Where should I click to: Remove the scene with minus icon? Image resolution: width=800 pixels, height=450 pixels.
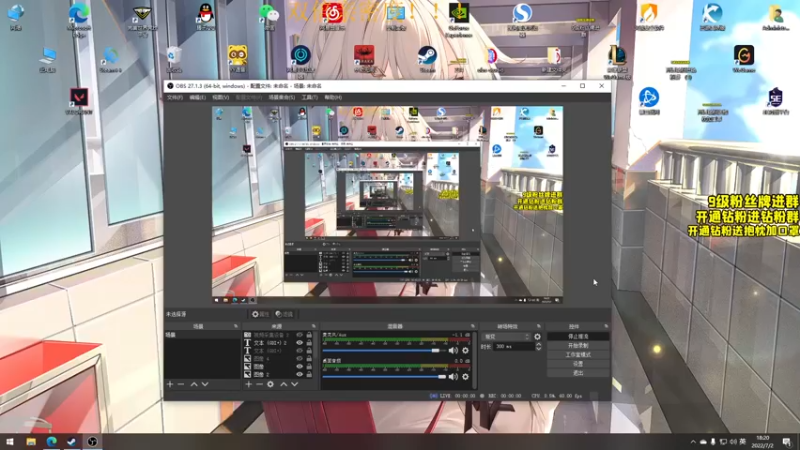[x=181, y=384]
